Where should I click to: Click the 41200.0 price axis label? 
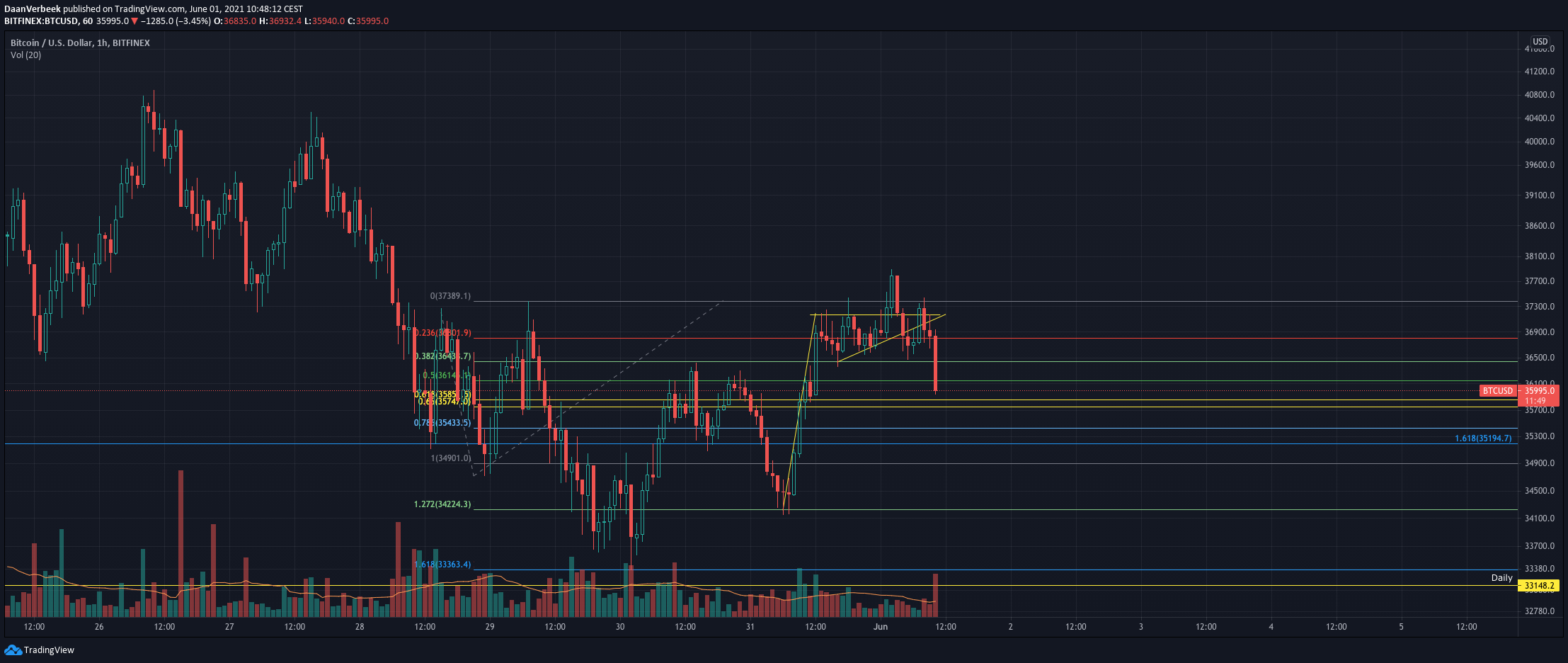(1540, 72)
